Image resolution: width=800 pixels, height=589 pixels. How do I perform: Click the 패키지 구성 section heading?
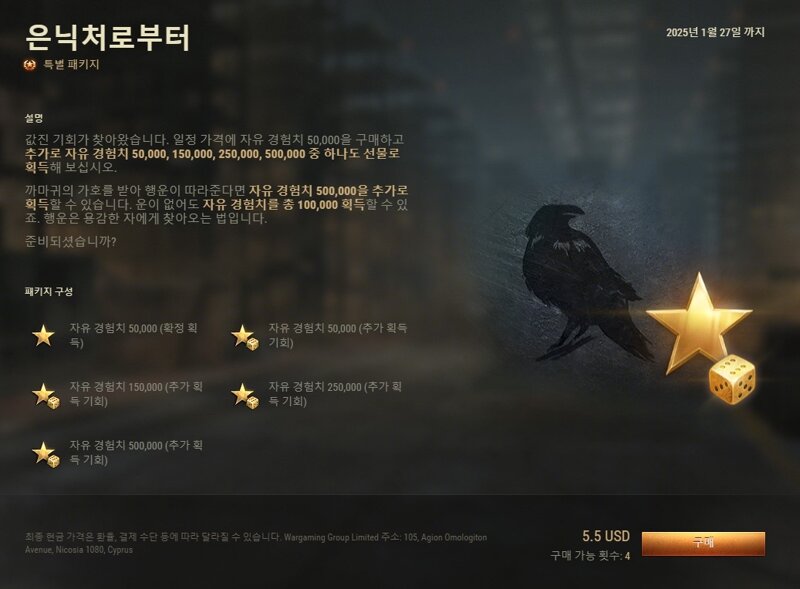coord(49,291)
